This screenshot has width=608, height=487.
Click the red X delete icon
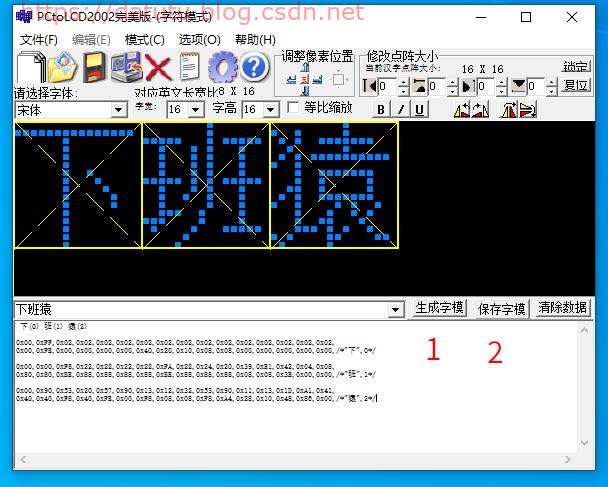[x=158, y=68]
